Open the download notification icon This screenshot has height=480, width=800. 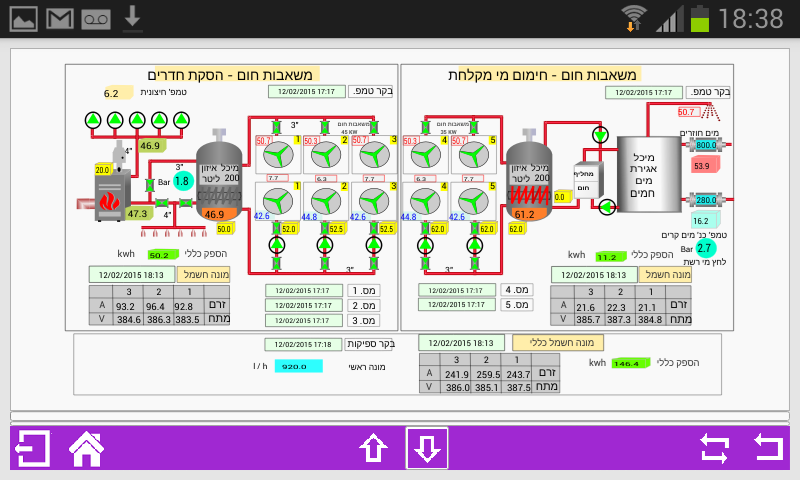coord(133,19)
